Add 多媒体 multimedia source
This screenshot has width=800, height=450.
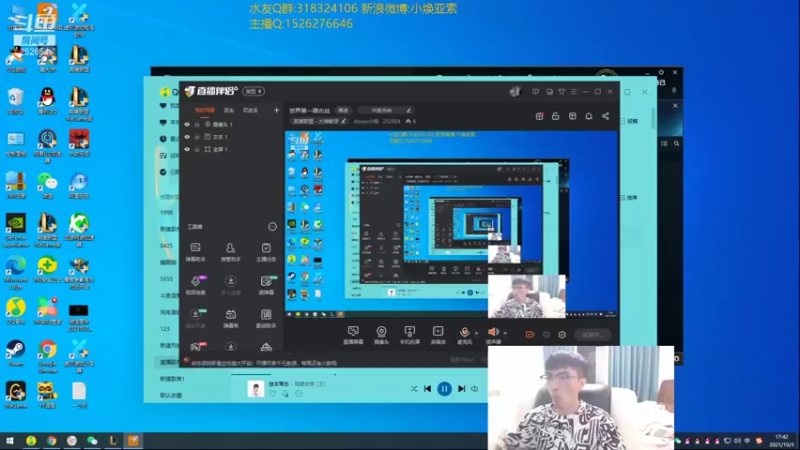click(438, 335)
